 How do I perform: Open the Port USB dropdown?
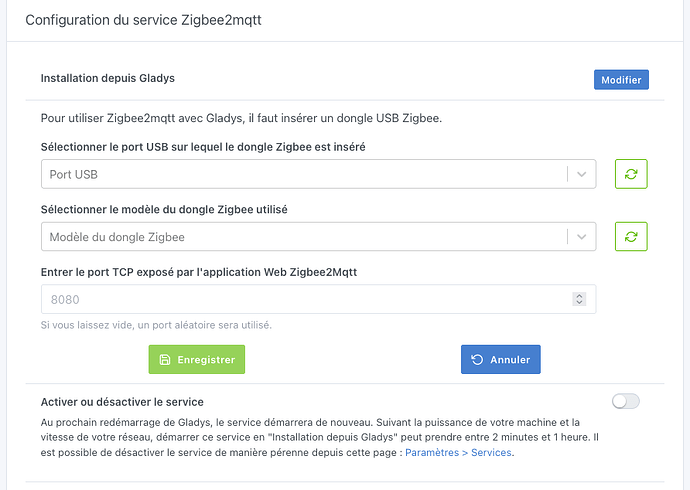tap(319, 174)
